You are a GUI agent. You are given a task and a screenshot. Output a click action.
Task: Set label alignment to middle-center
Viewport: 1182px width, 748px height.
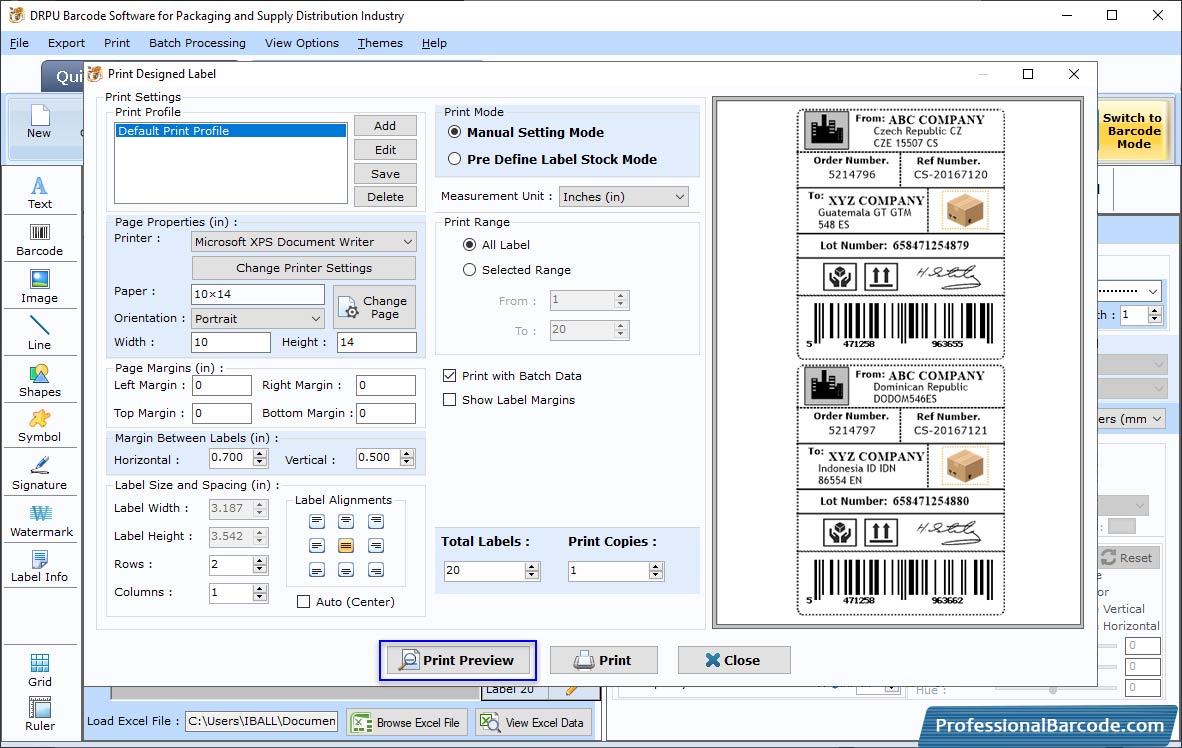[x=345, y=545]
